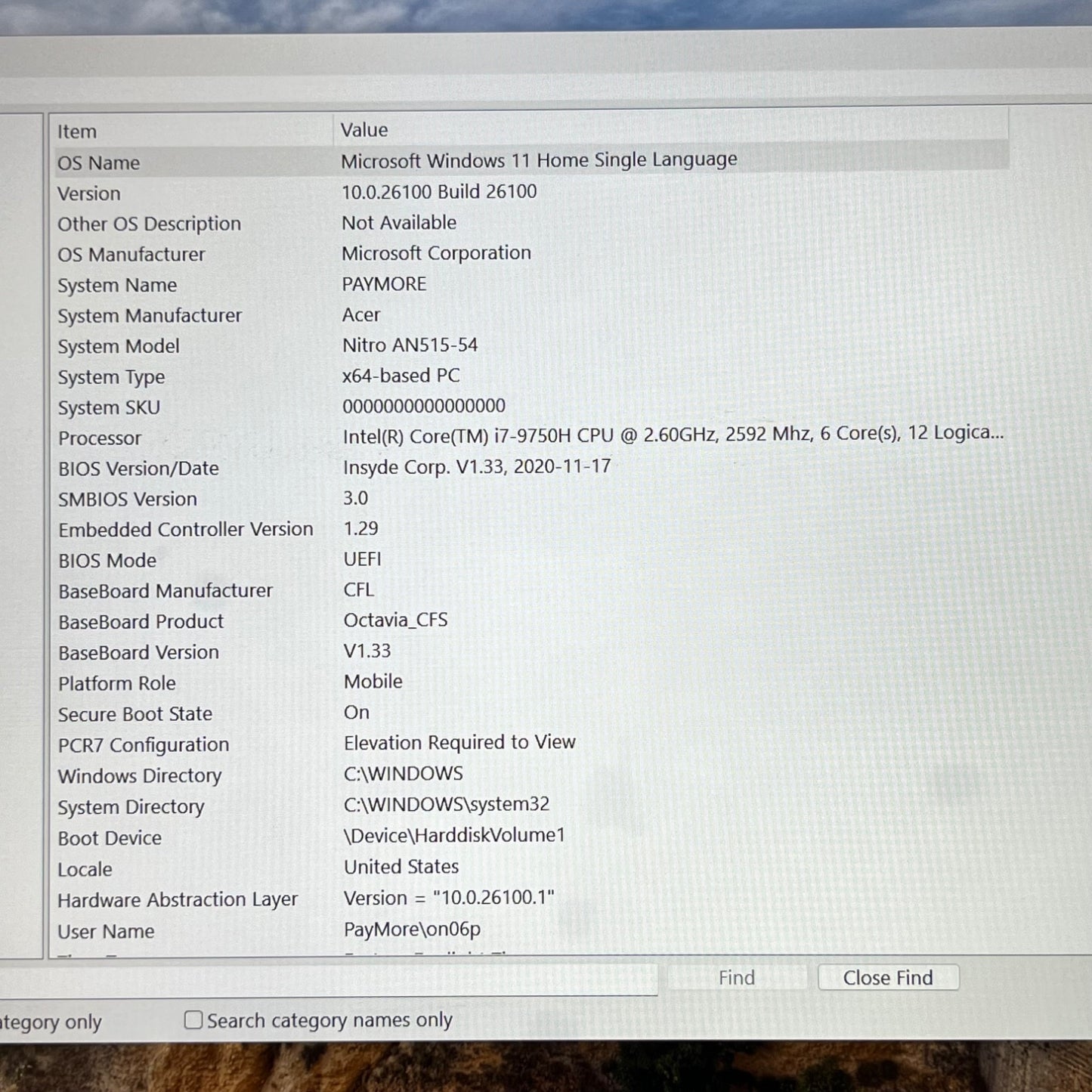This screenshot has width=1092, height=1092.
Task: Click the Insyde Corp. V1.33 value
Action: point(477,467)
